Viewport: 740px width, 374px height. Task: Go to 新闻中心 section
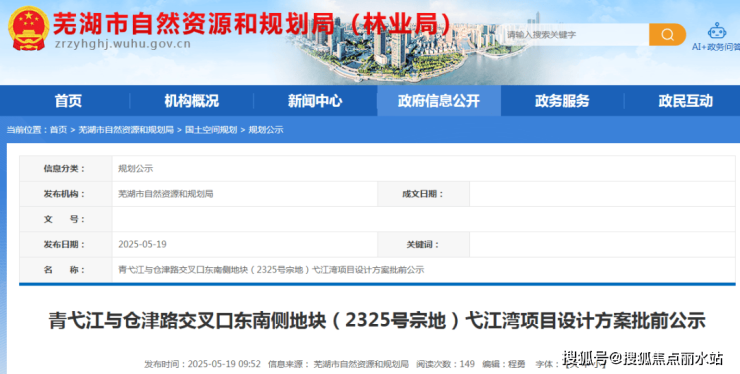315,101
